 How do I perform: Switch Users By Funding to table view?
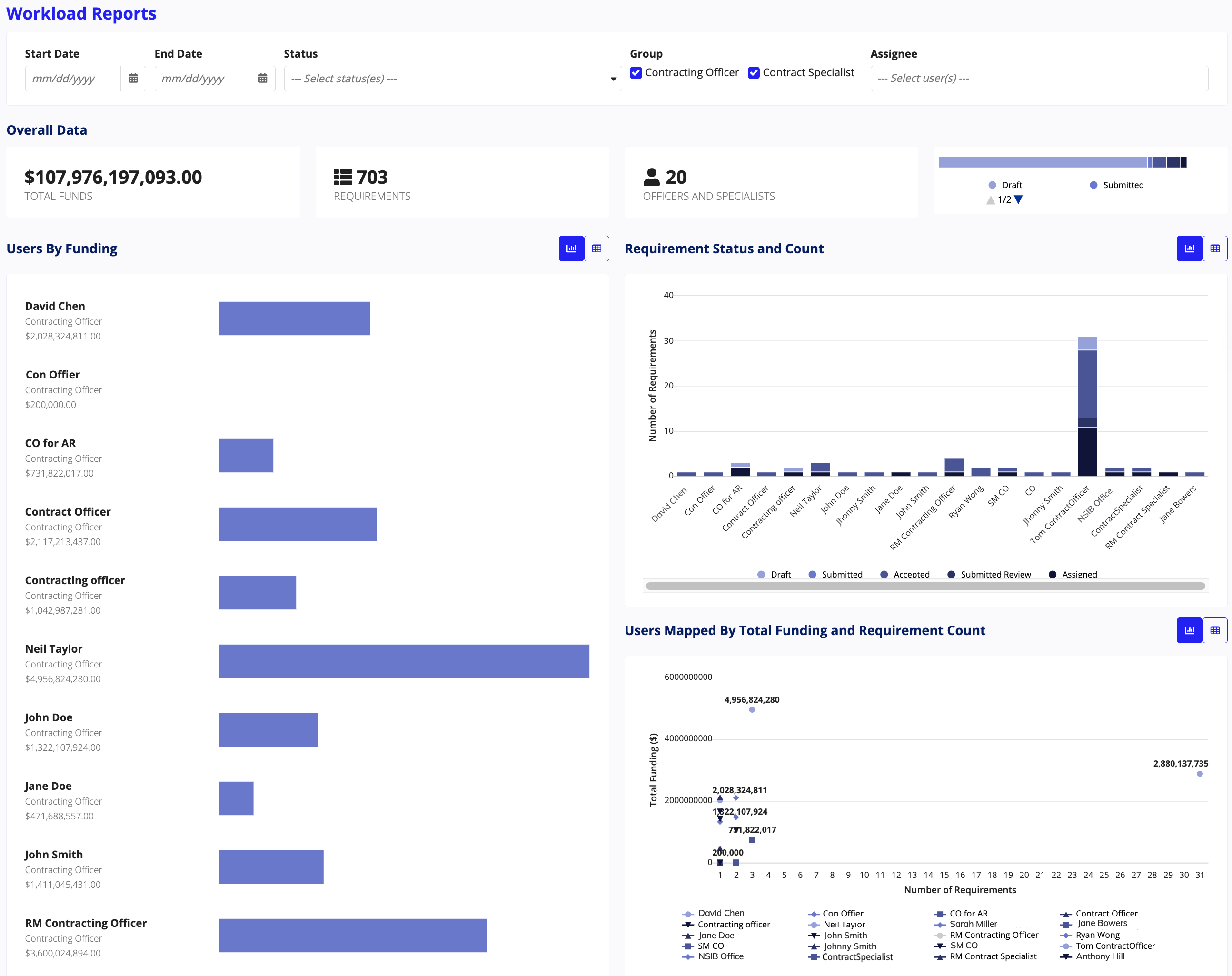tap(596, 249)
